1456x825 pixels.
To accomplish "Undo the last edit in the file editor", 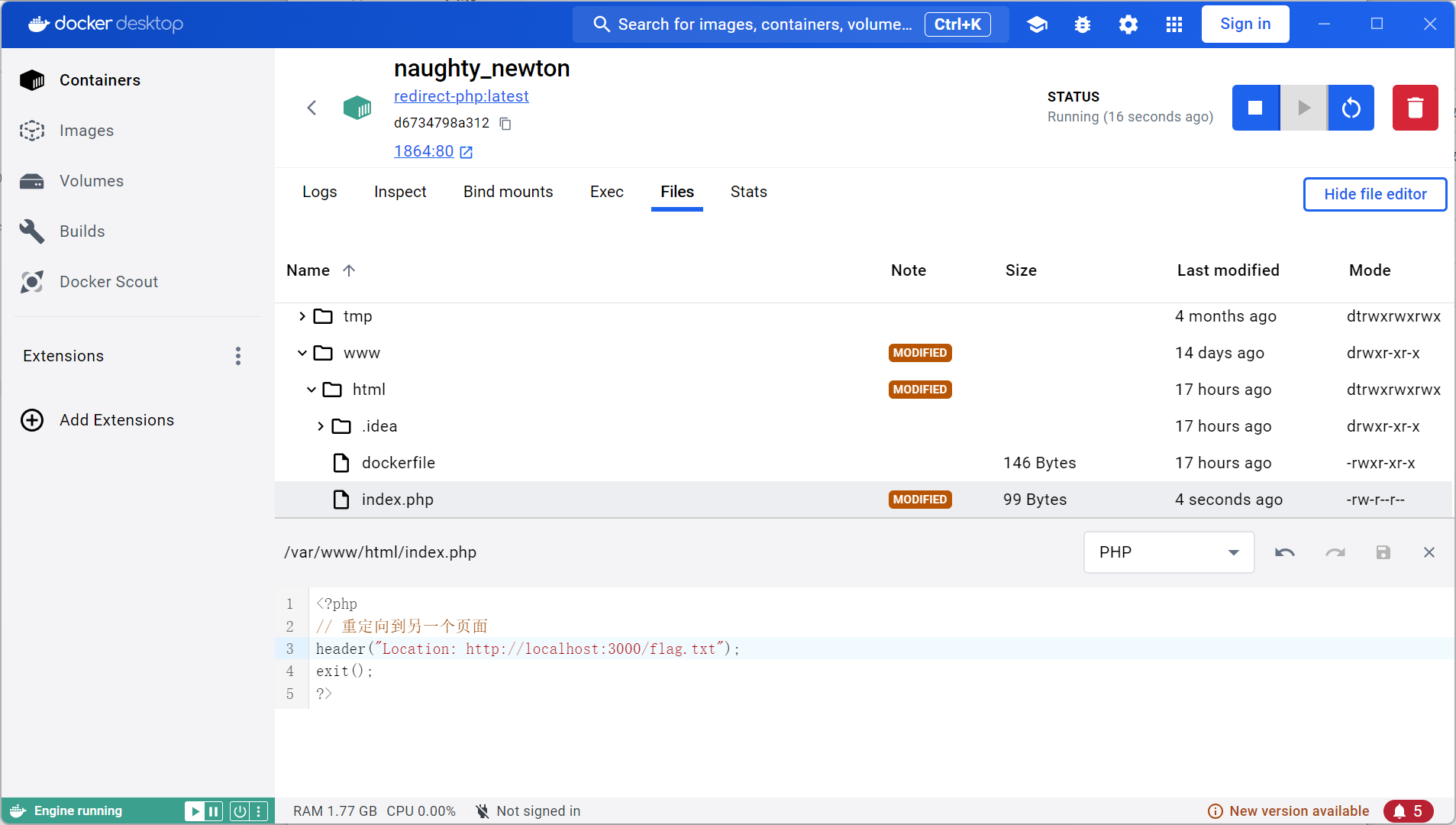I will 1285,552.
